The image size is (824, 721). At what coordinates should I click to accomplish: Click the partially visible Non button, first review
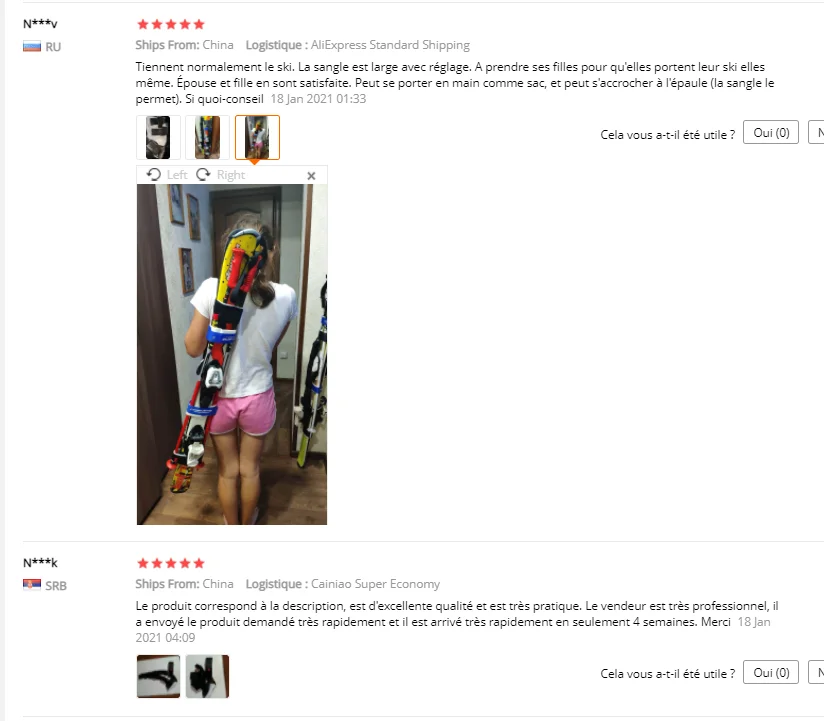coord(817,132)
